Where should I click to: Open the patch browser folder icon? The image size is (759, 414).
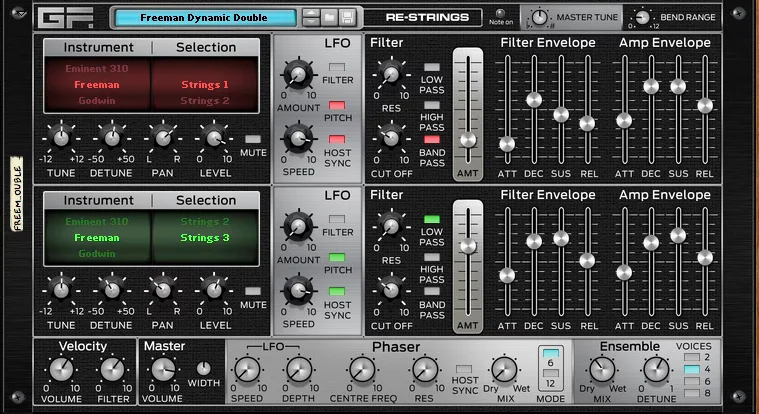pyautogui.click(x=329, y=18)
